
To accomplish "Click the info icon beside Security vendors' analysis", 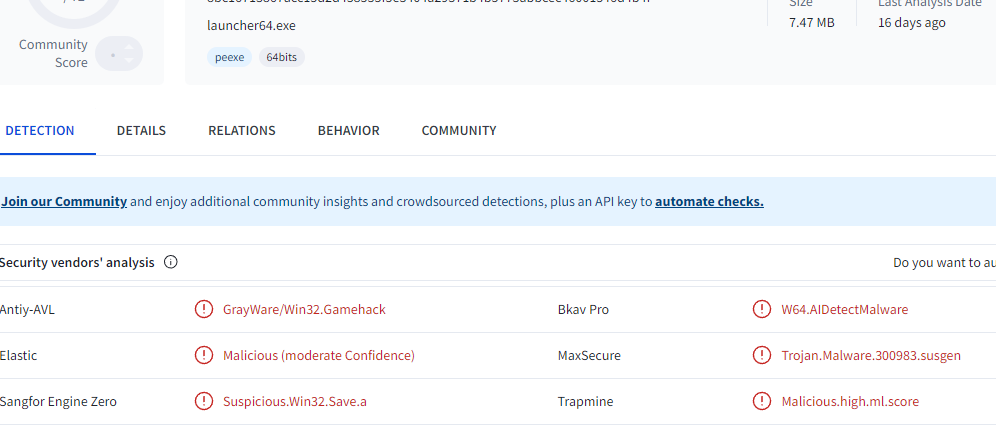I will coord(170,262).
